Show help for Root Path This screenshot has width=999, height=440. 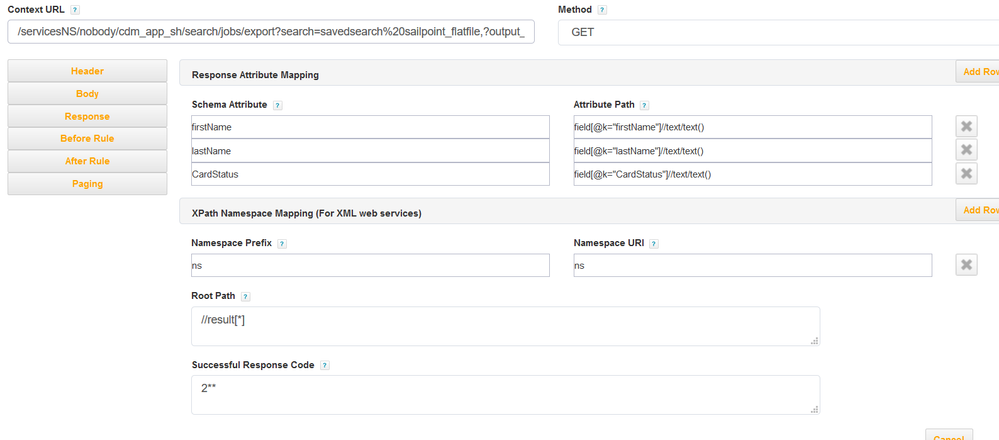click(245, 297)
